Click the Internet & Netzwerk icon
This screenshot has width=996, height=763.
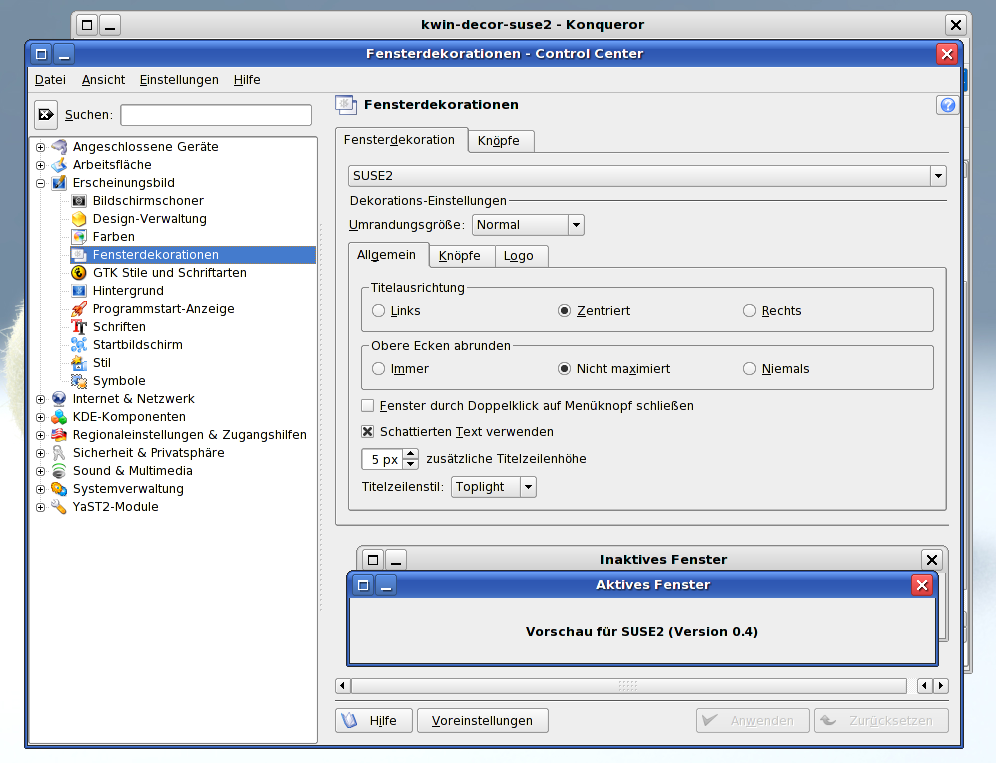tap(59, 399)
